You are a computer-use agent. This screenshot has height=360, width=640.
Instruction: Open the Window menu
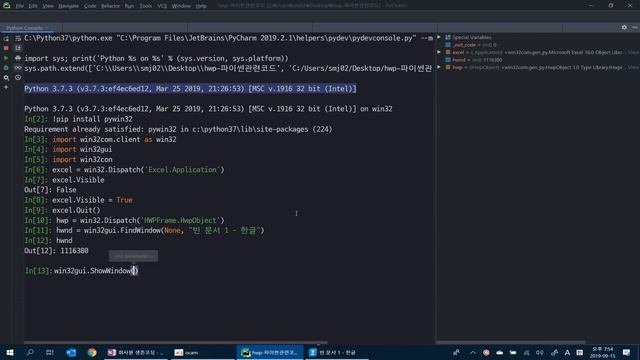[181, 6]
